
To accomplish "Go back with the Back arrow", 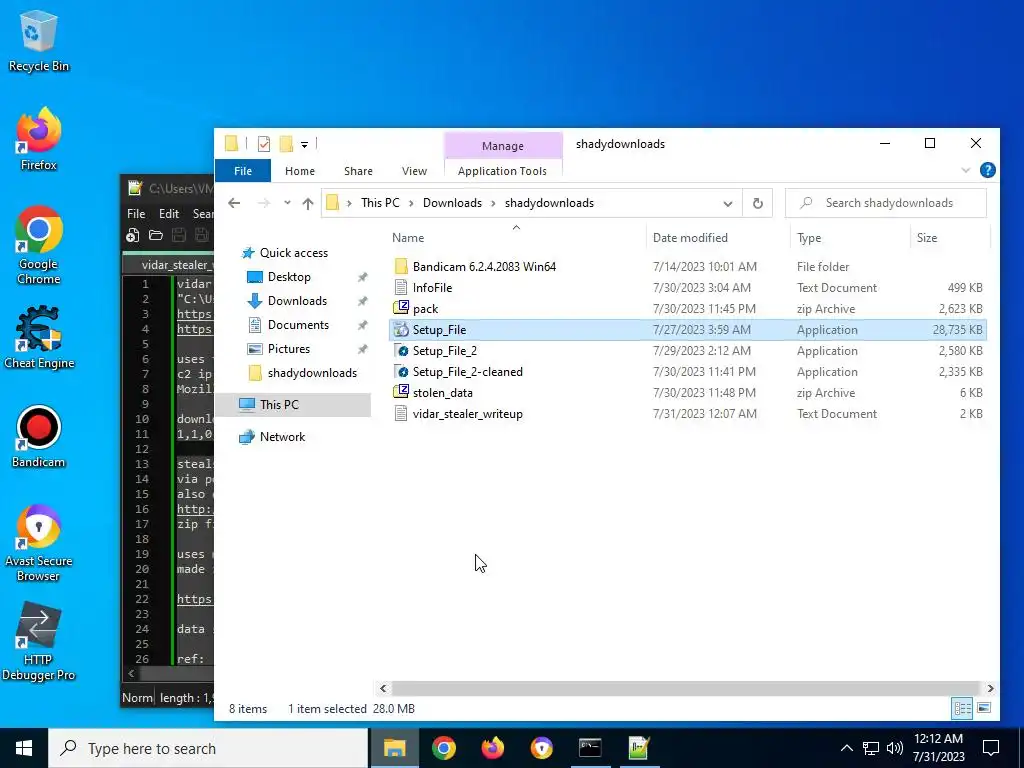I will pos(234,203).
